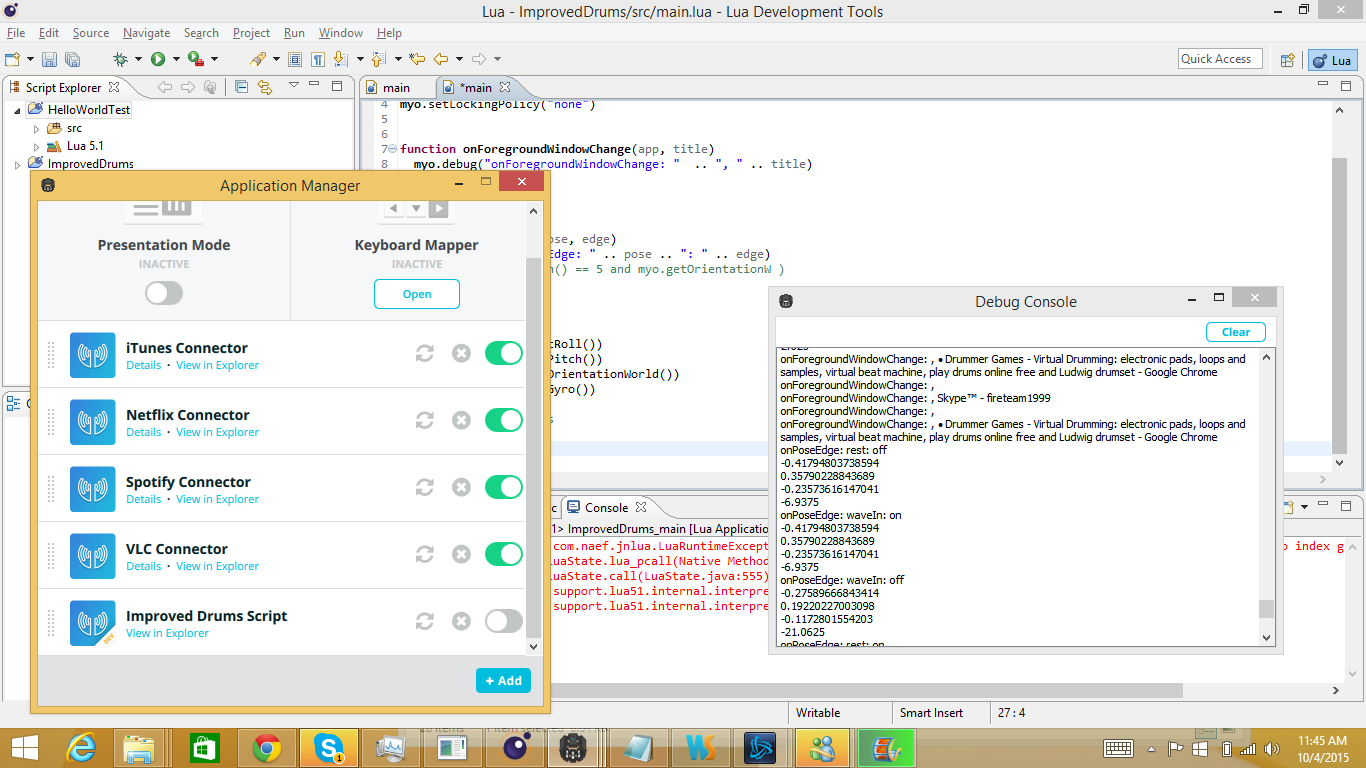Screen dimensions: 1366x768
Task: Disable the Spotify Connector toggle
Action: coord(503,487)
